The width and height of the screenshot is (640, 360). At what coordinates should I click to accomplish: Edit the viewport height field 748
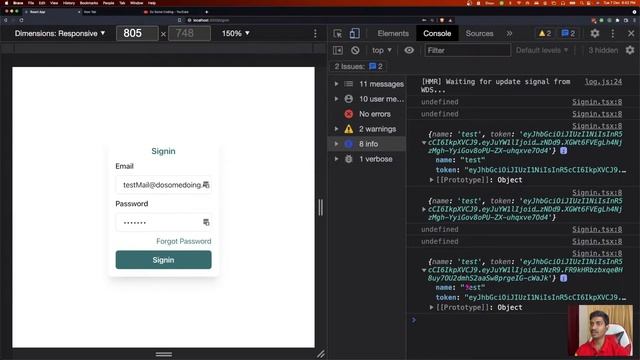pos(189,33)
